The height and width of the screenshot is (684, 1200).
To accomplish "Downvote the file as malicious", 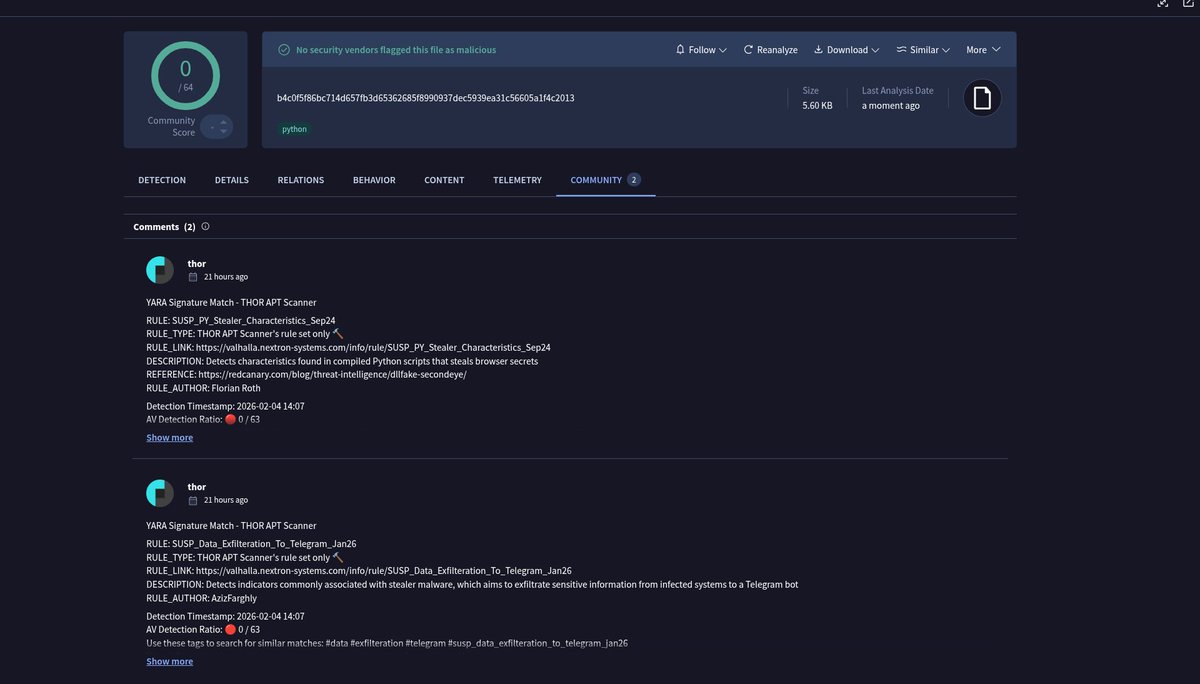I will coord(223,131).
